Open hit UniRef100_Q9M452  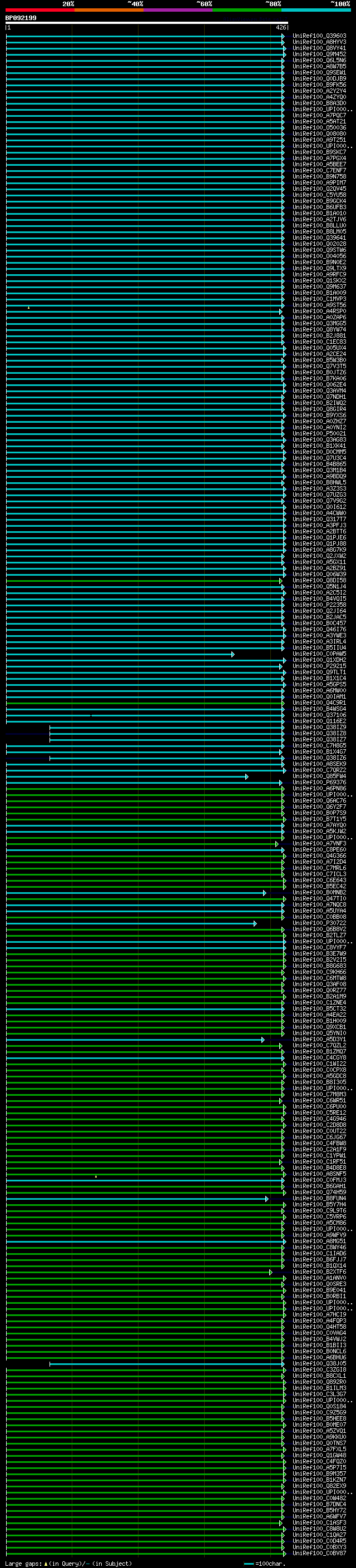click(319, 54)
